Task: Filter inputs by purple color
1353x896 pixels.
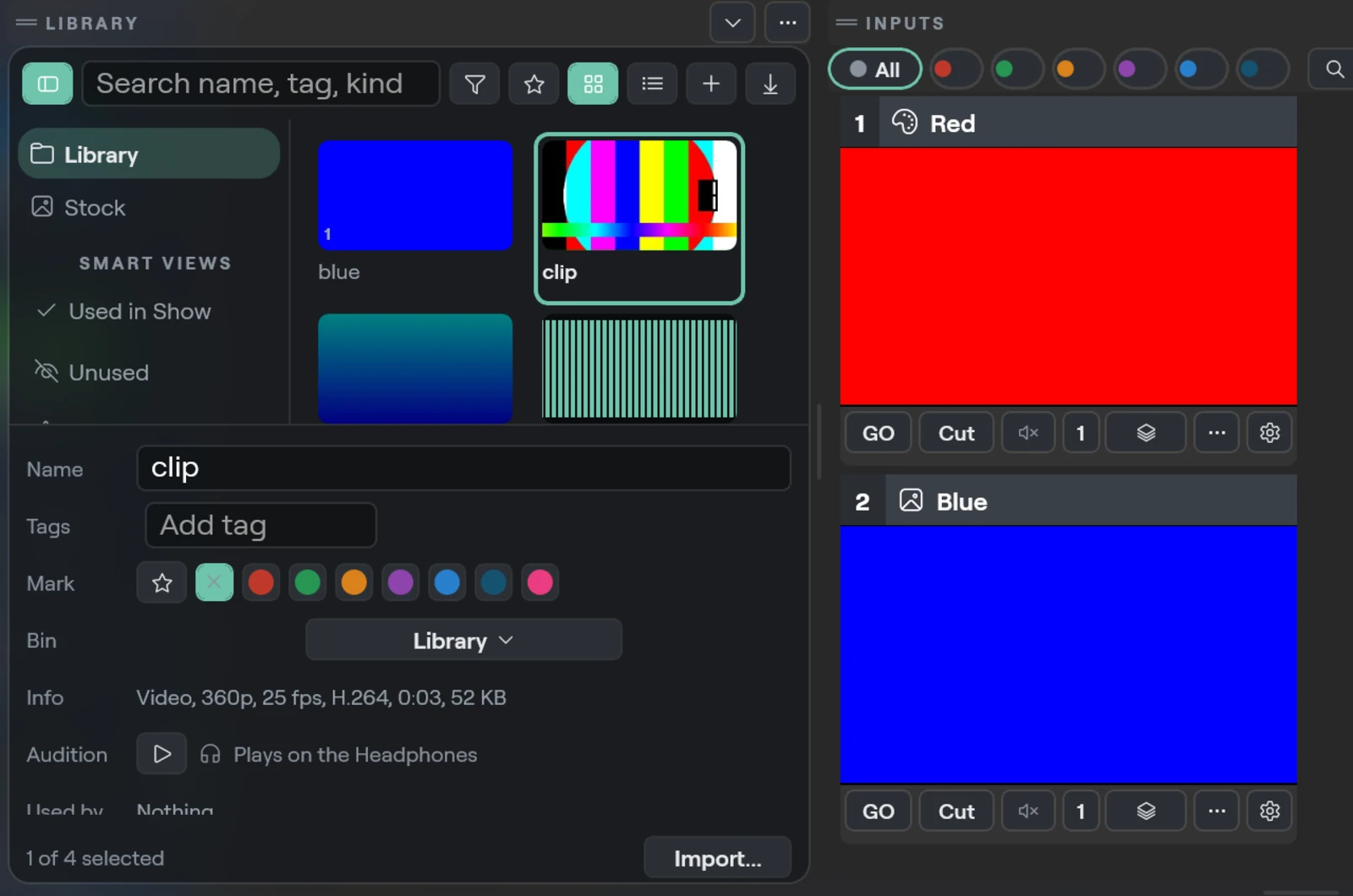Action: [x=1140, y=69]
